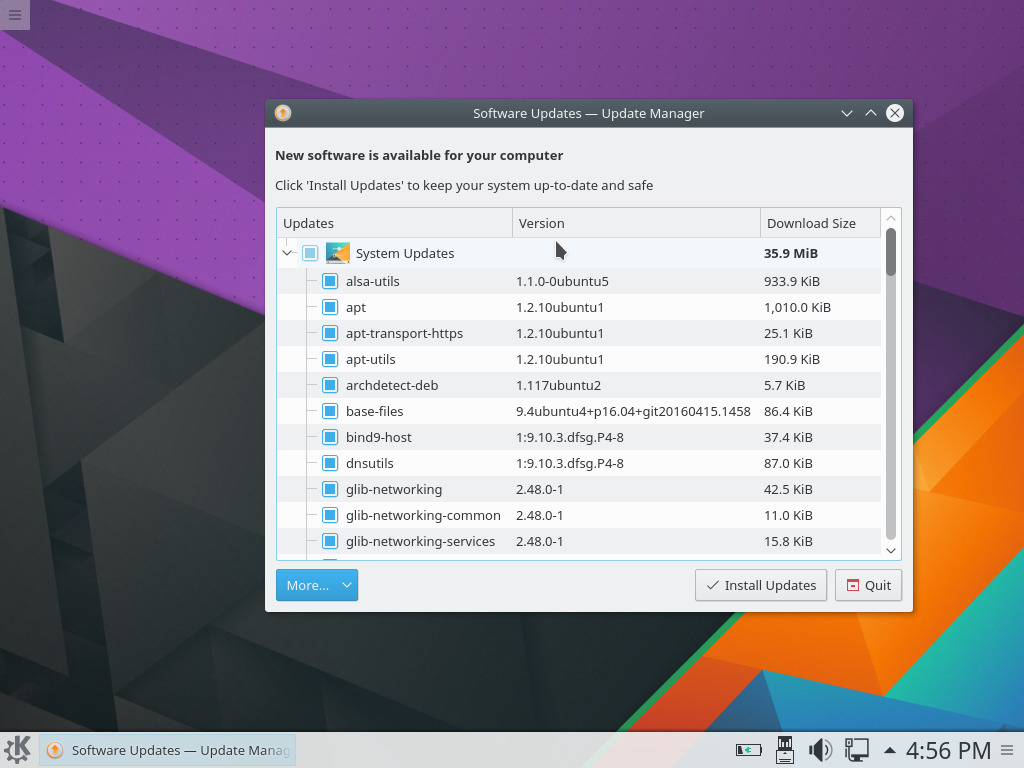Uncheck the glib-networking-services checkbox
The image size is (1024, 768).
[x=330, y=541]
